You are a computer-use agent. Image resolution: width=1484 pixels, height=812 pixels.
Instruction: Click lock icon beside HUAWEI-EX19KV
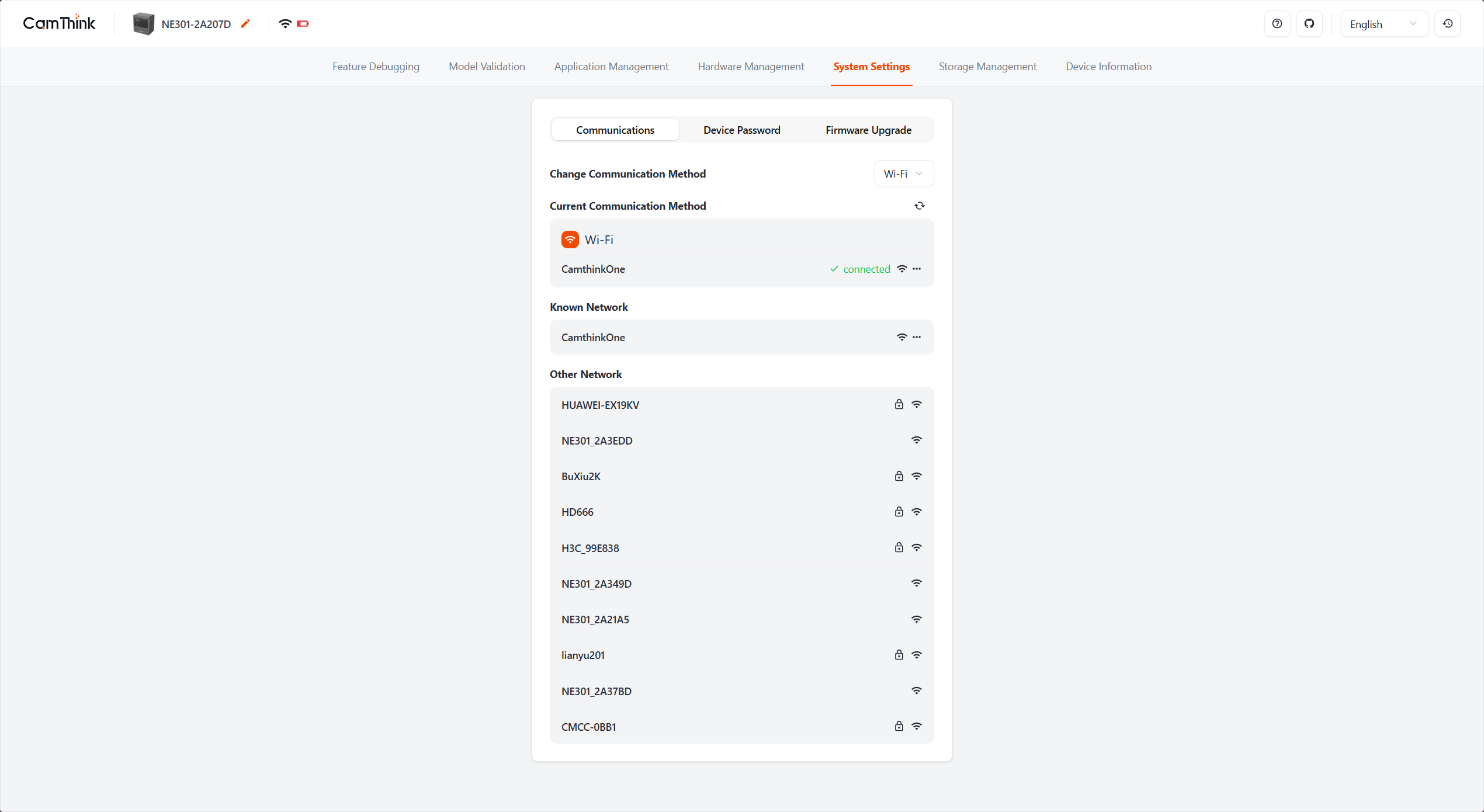point(899,404)
